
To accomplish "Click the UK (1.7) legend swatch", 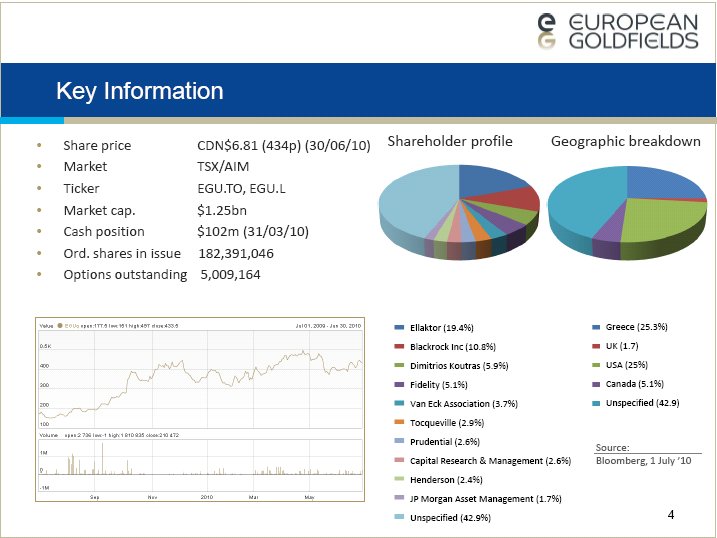I will pyautogui.click(x=596, y=346).
